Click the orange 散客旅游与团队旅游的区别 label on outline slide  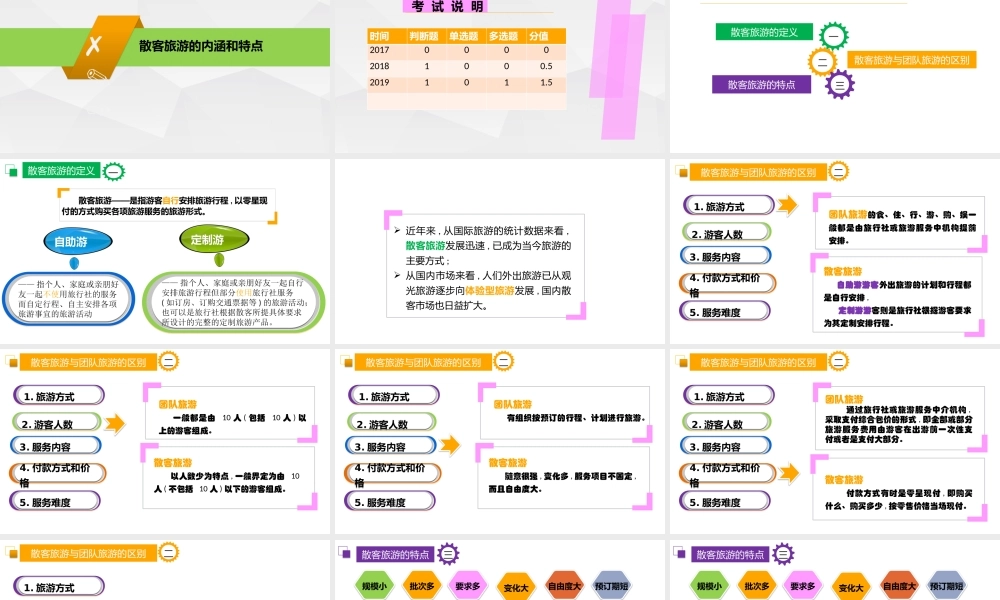(x=911, y=60)
